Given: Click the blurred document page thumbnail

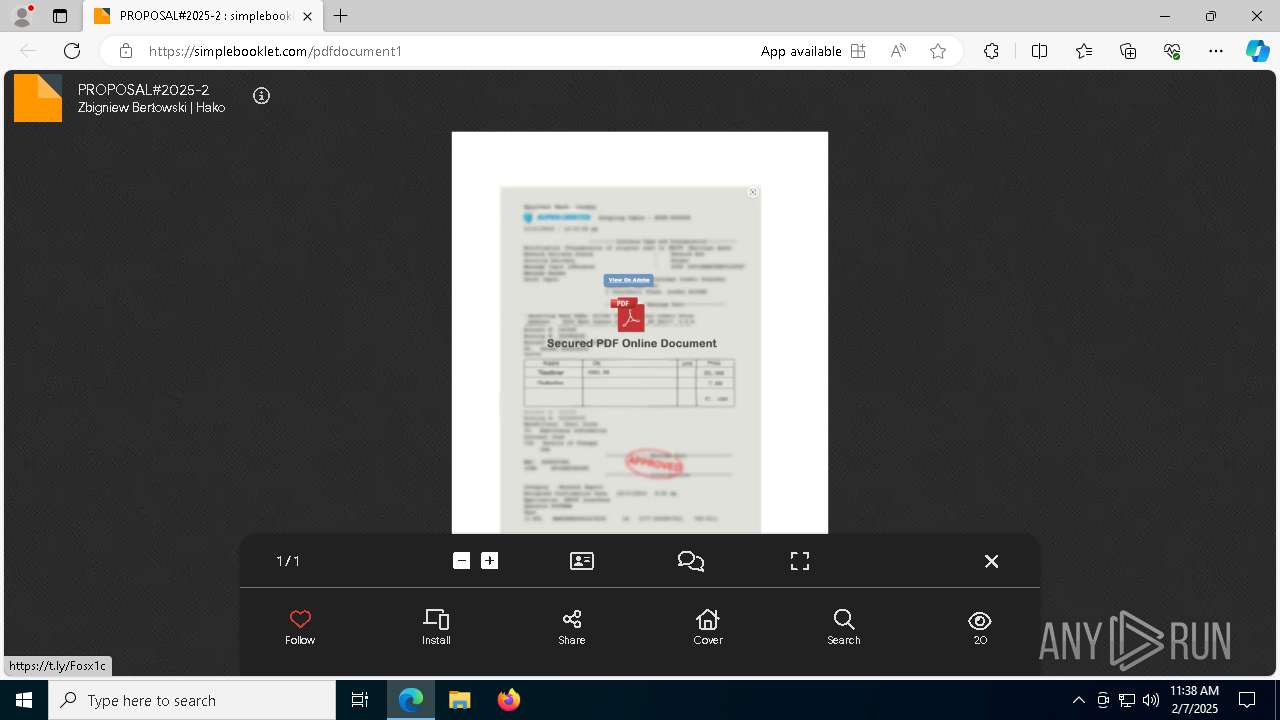Looking at the screenshot, I should 631,360.
